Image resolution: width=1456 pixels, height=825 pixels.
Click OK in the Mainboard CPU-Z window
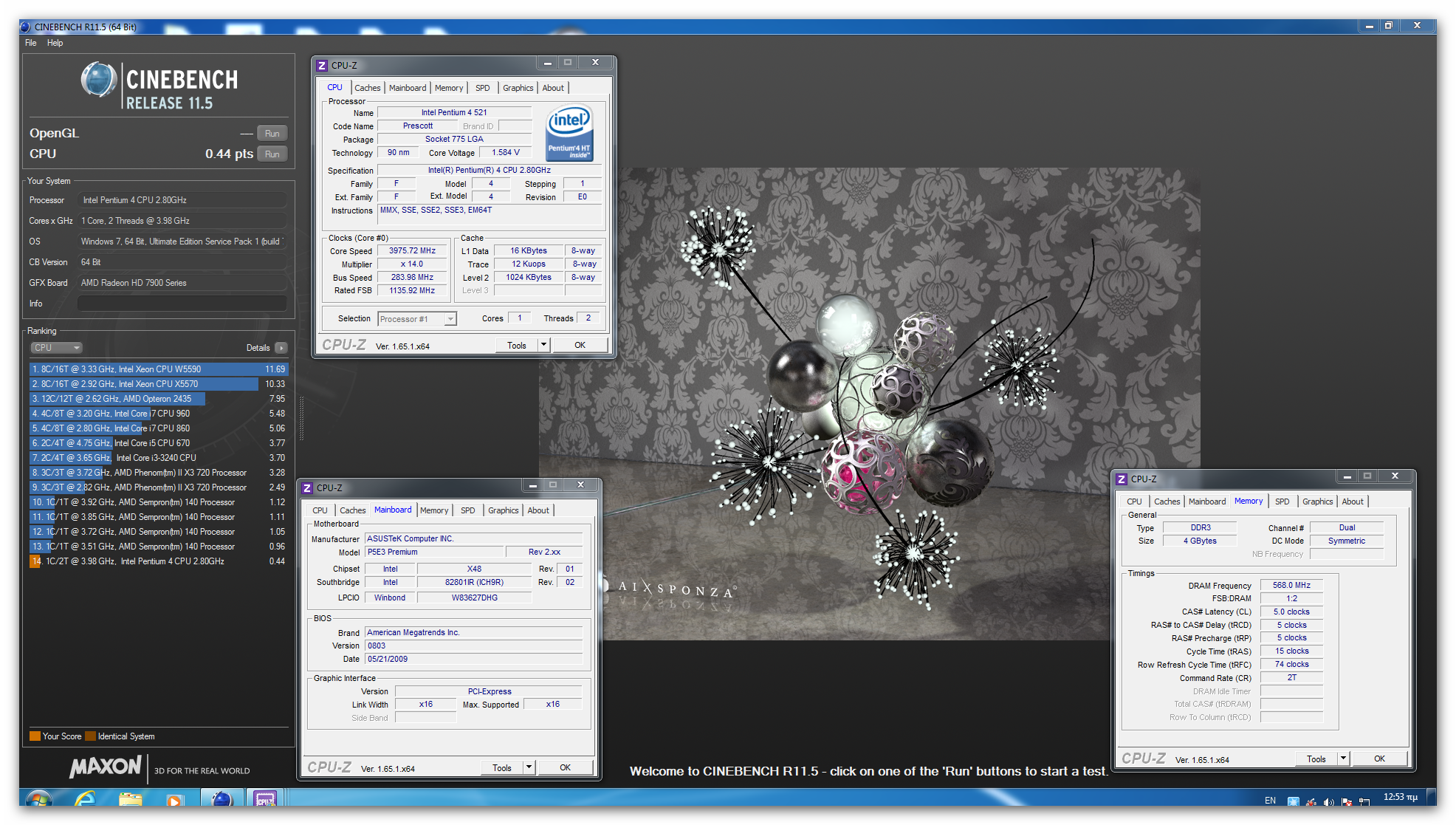[566, 767]
